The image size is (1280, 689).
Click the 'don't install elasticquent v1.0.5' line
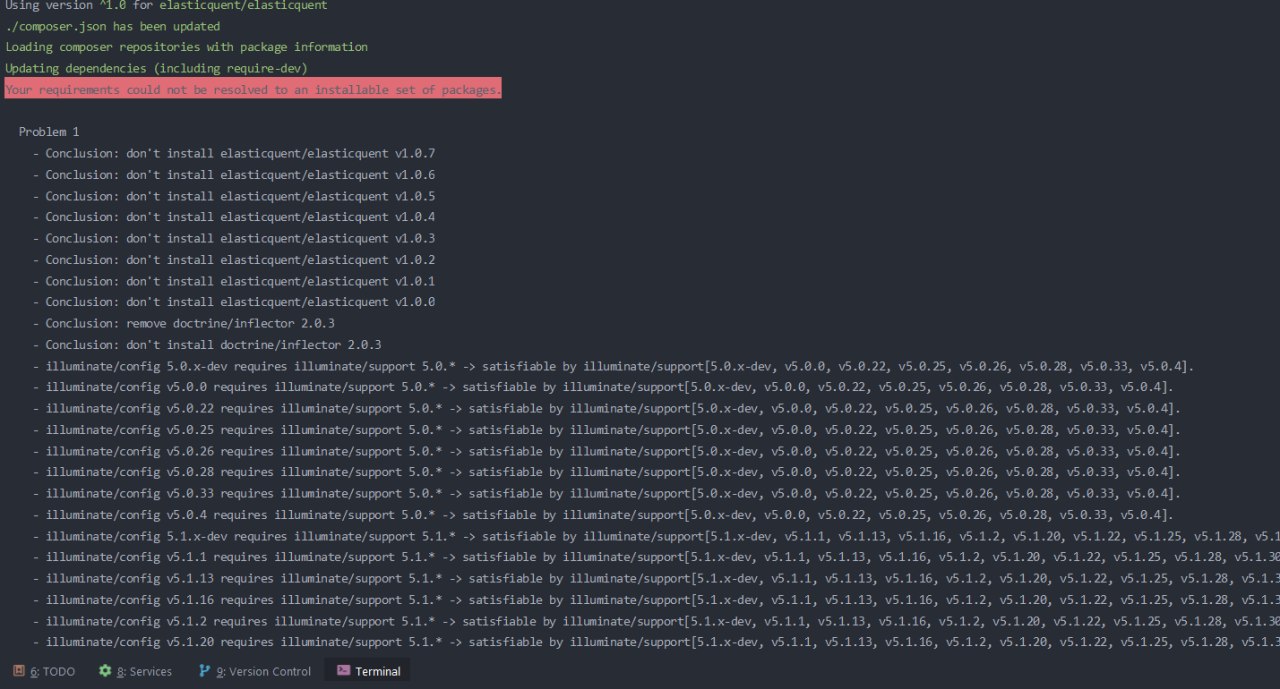233,196
